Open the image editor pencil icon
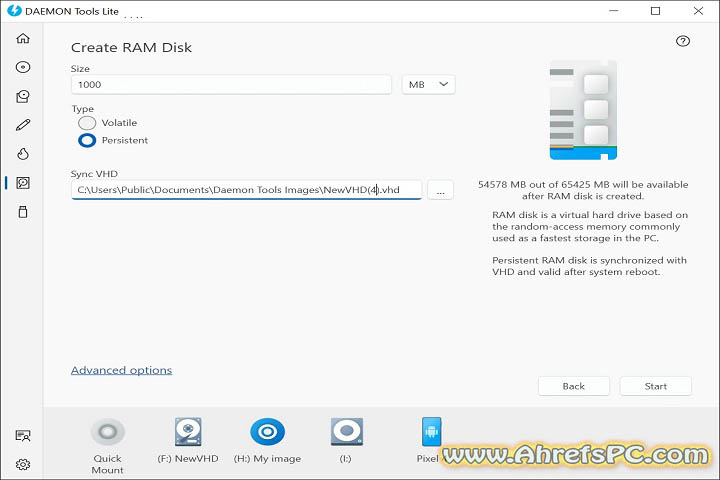Image resolution: width=720 pixels, height=480 pixels. (23, 125)
